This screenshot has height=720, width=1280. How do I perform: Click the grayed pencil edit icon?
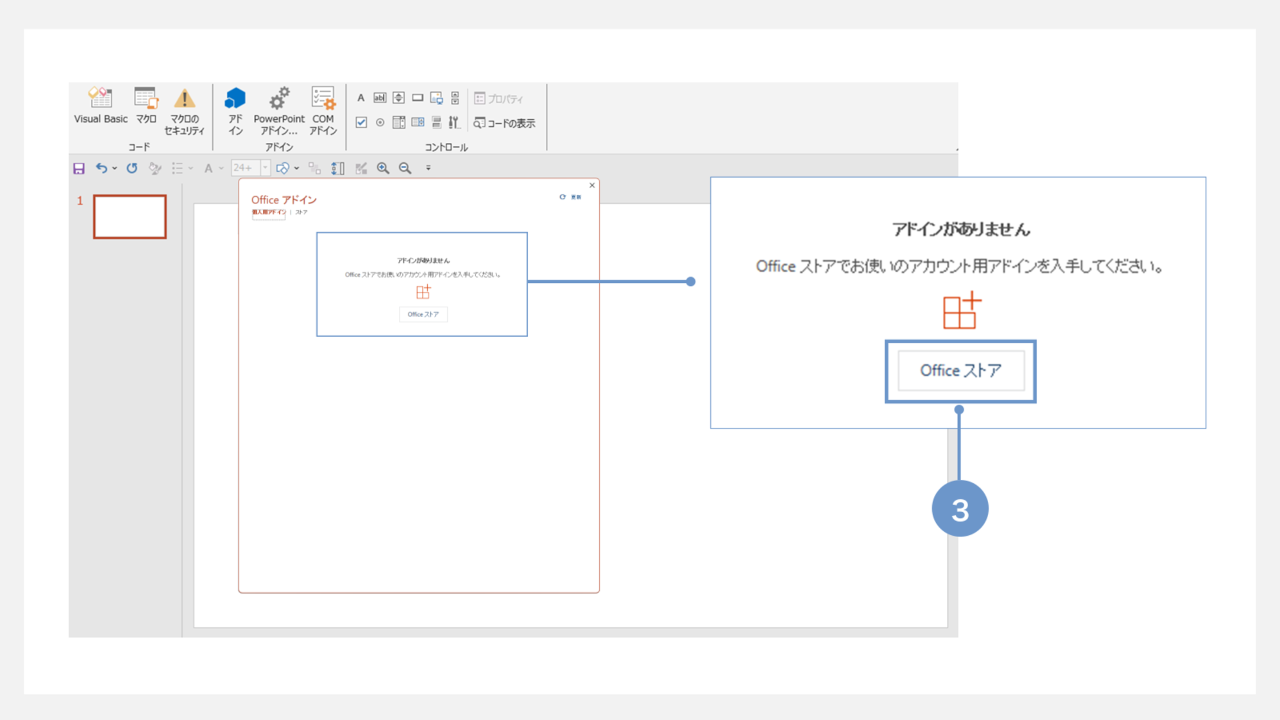point(361,169)
